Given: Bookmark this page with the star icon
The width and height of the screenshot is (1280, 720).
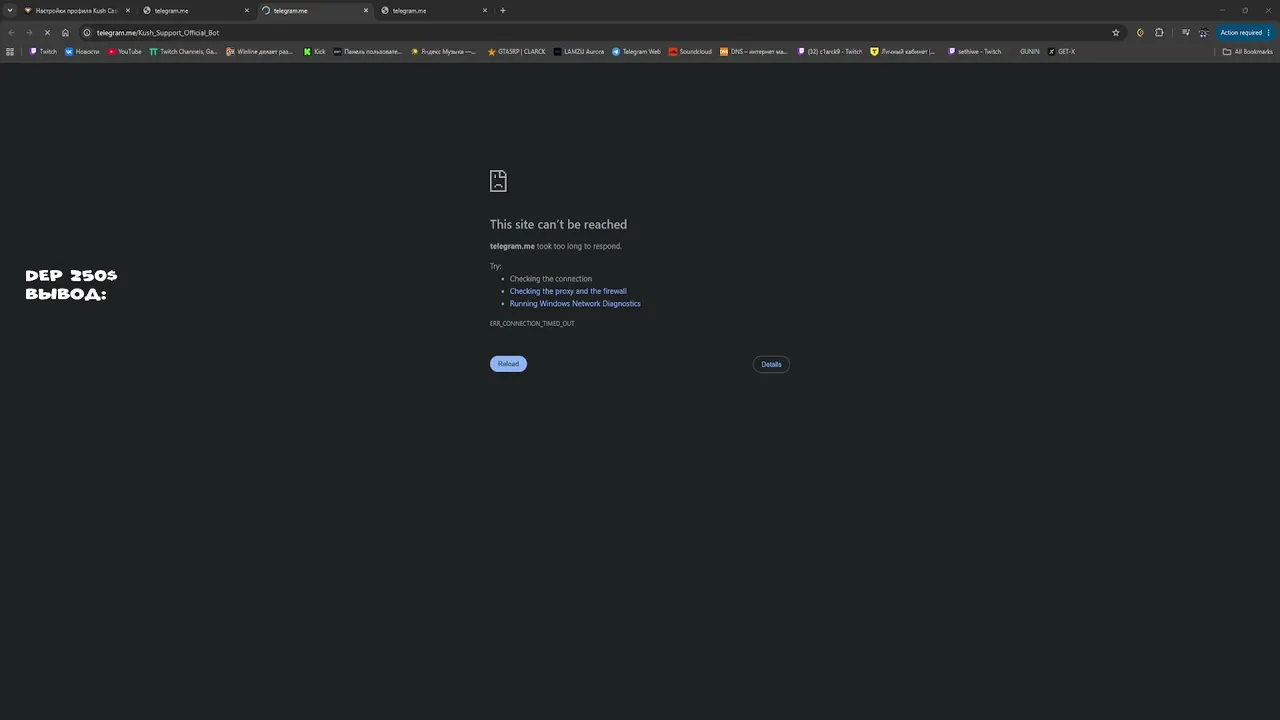Looking at the screenshot, I should click(1116, 32).
